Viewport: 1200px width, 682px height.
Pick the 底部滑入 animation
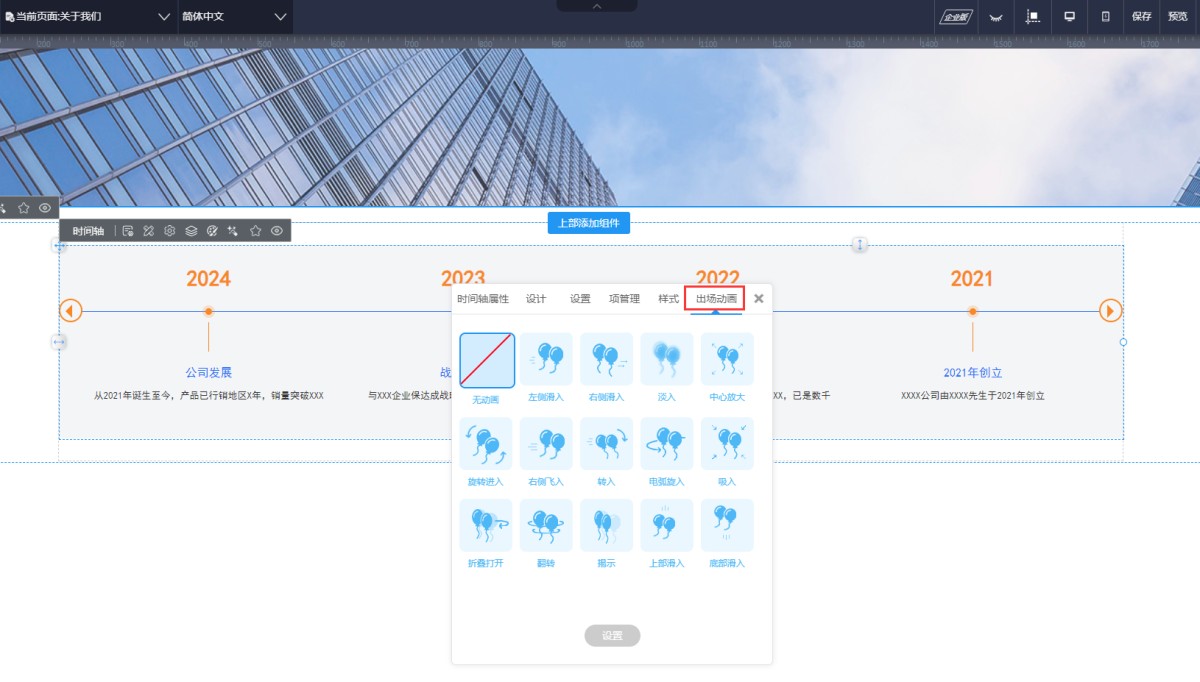click(727, 526)
